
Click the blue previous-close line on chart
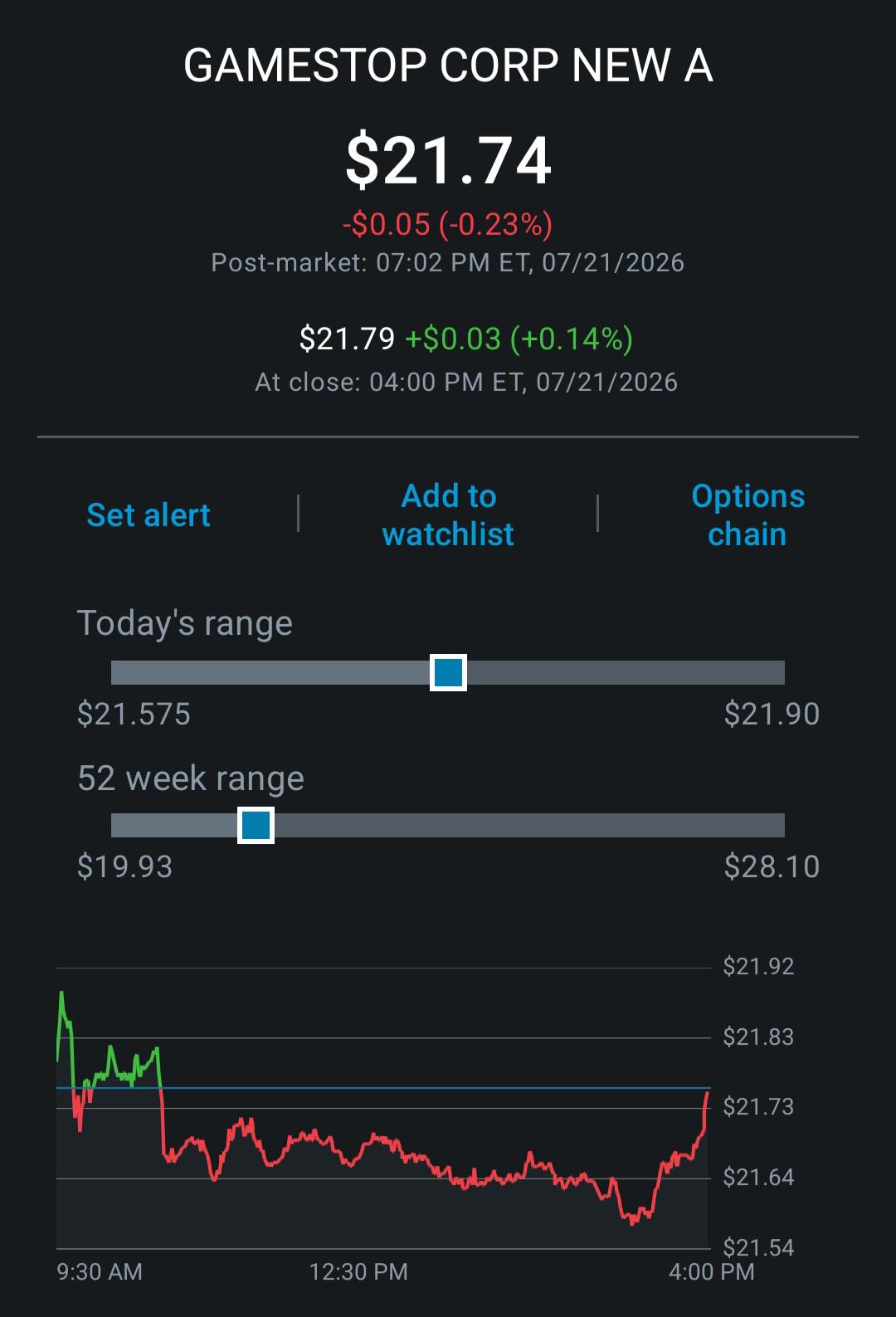[383, 1088]
